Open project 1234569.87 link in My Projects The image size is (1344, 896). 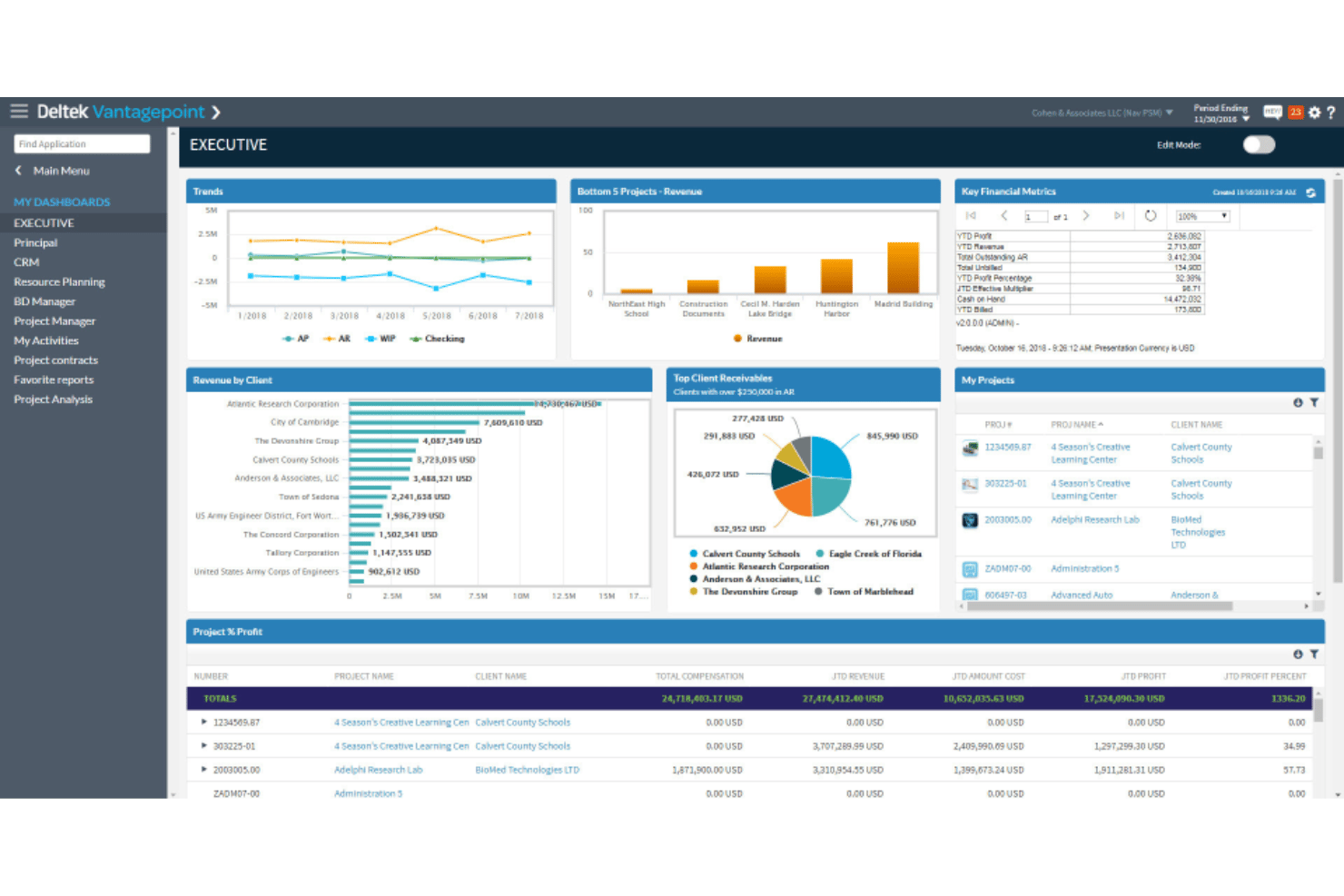pyautogui.click(x=1008, y=448)
